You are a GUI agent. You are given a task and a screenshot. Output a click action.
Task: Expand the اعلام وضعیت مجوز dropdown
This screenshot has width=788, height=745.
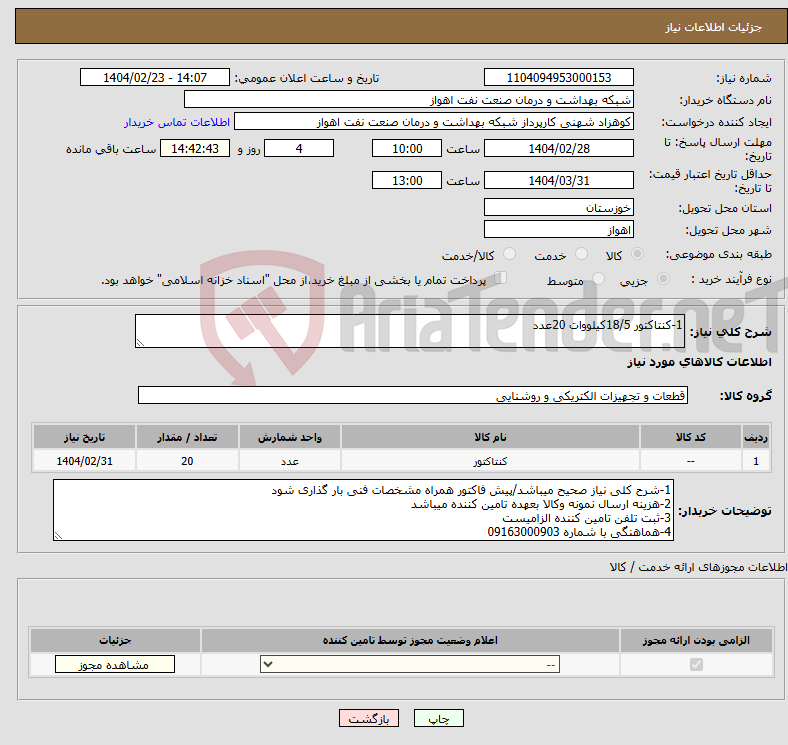(x=410, y=665)
